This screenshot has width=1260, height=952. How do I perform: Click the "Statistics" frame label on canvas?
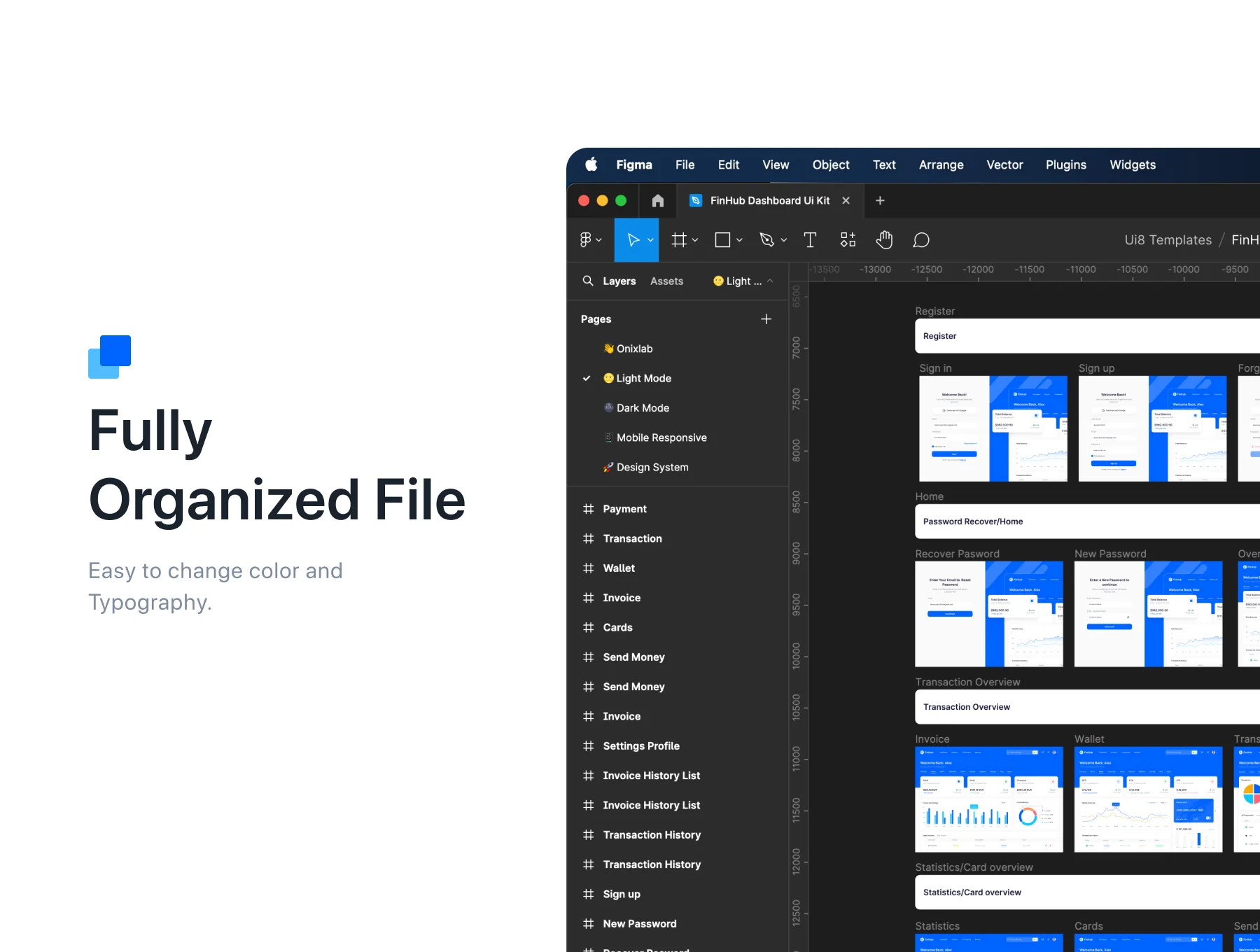937,926
